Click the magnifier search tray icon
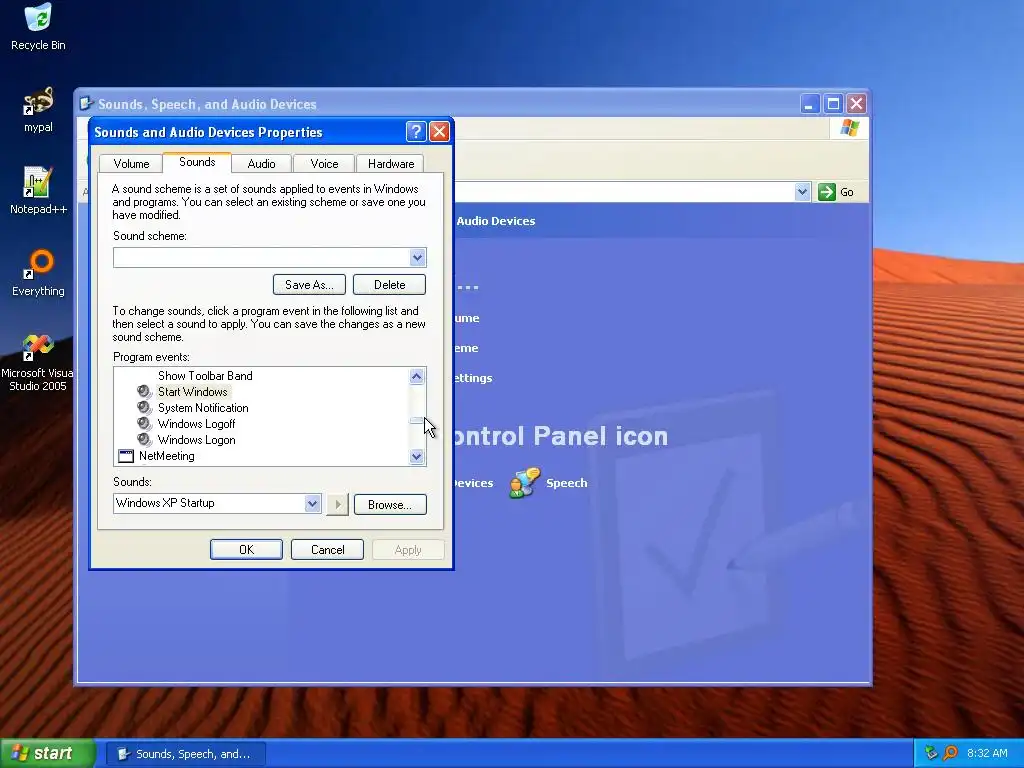This screenshot has height=768, width=1024. (950, 753)
